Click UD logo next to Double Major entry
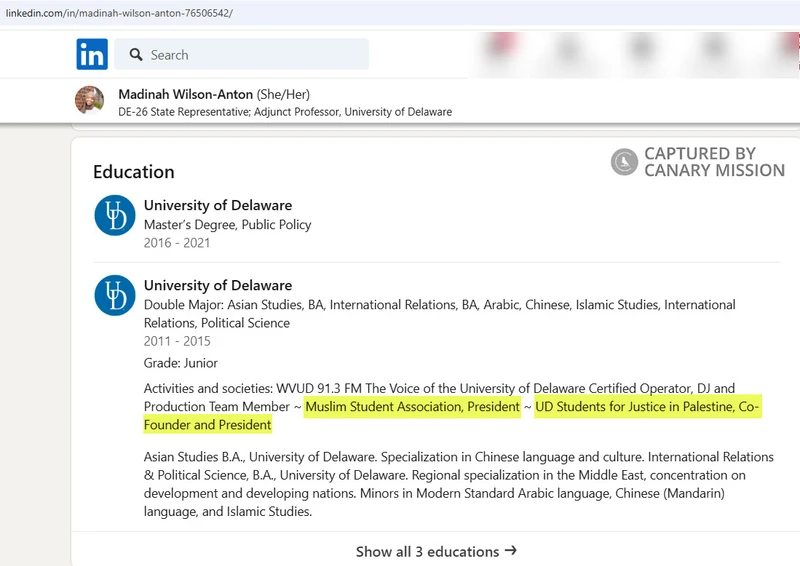The height and width of the screenshot is (566, 800). (x=115, y=296)
